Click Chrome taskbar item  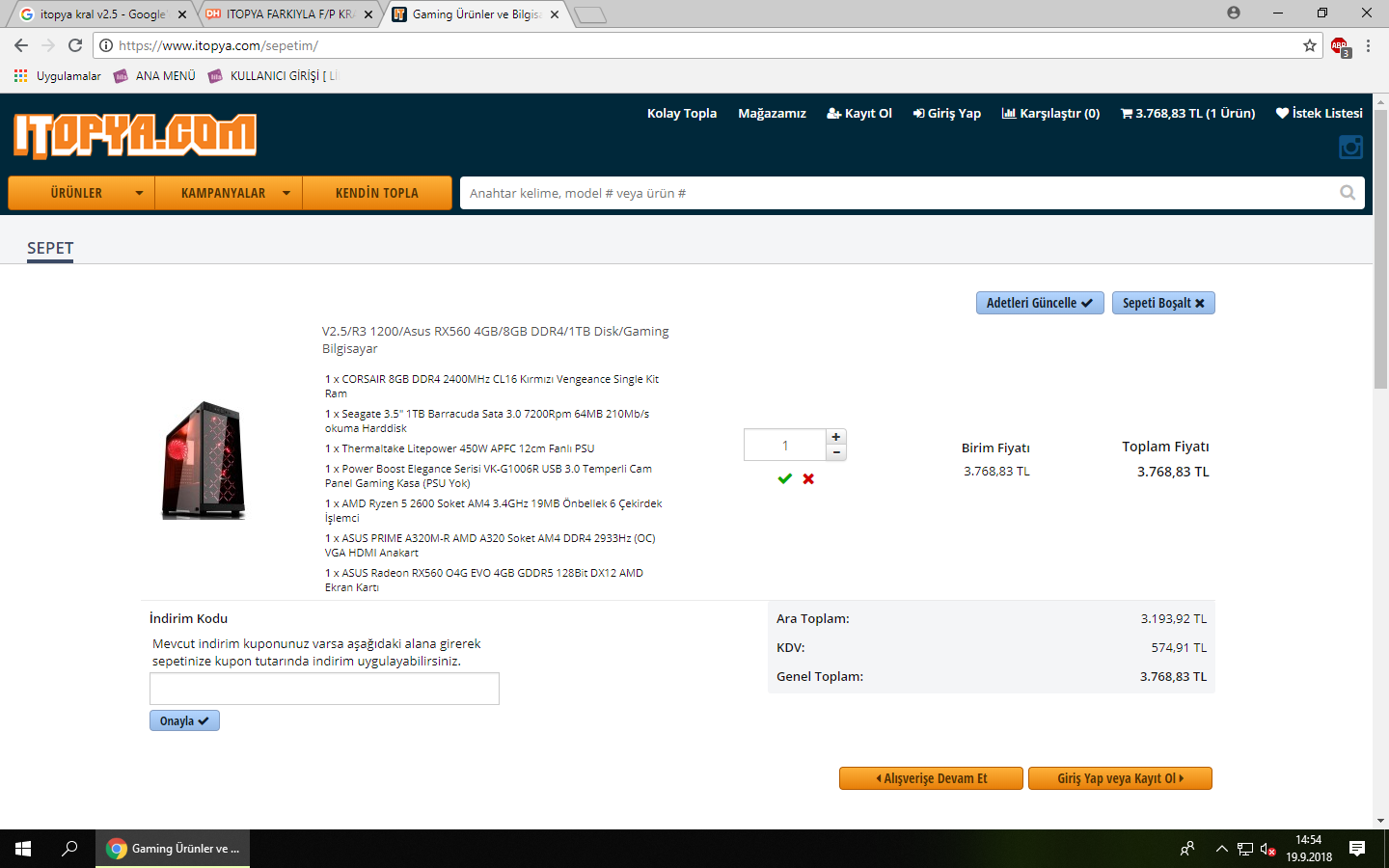point(173,849)
